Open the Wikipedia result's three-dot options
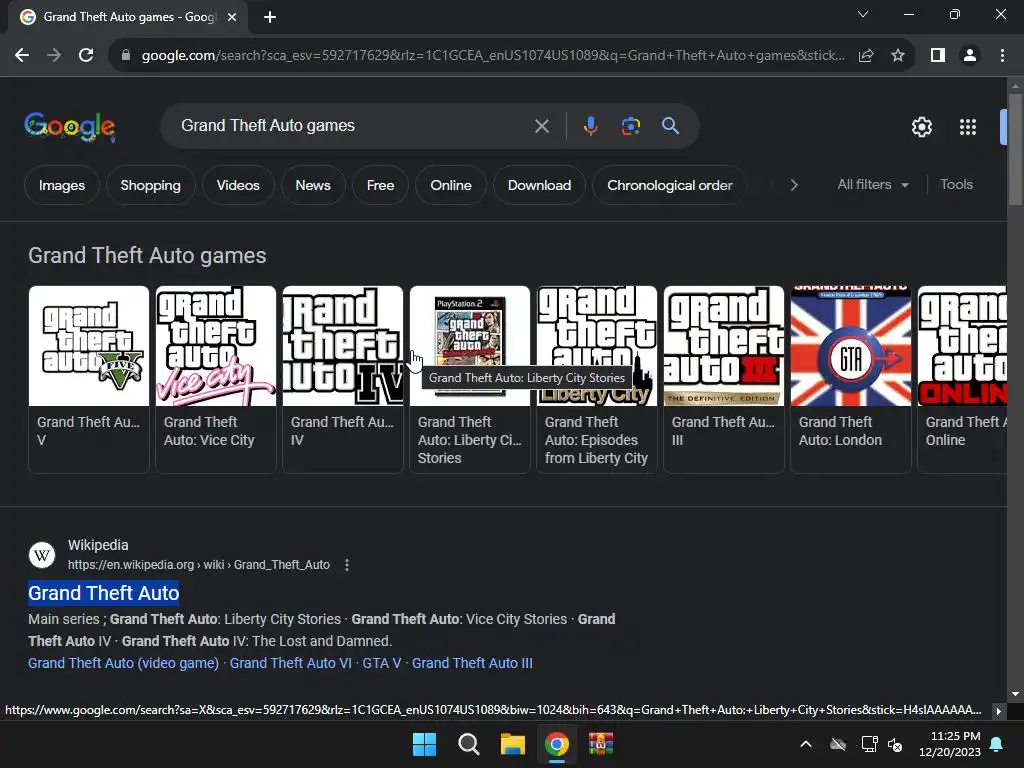1024x768 pixels. [347, 565]
